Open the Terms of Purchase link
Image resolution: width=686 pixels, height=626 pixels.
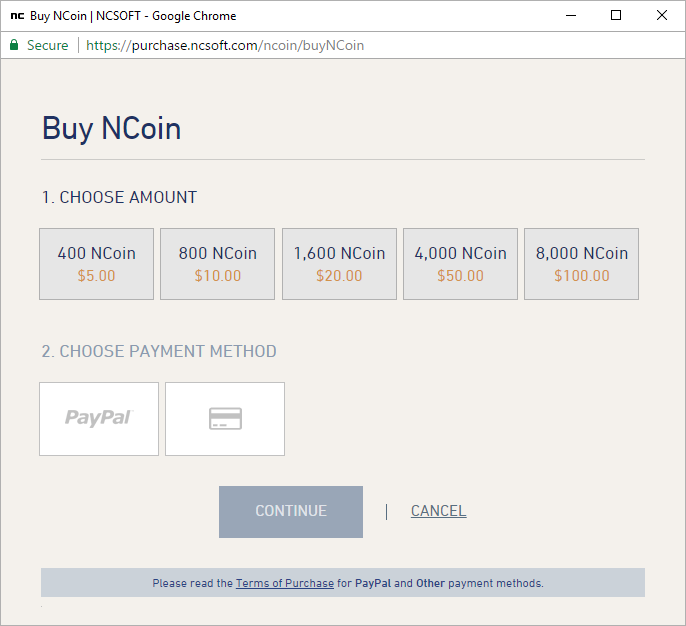[285, 583]
